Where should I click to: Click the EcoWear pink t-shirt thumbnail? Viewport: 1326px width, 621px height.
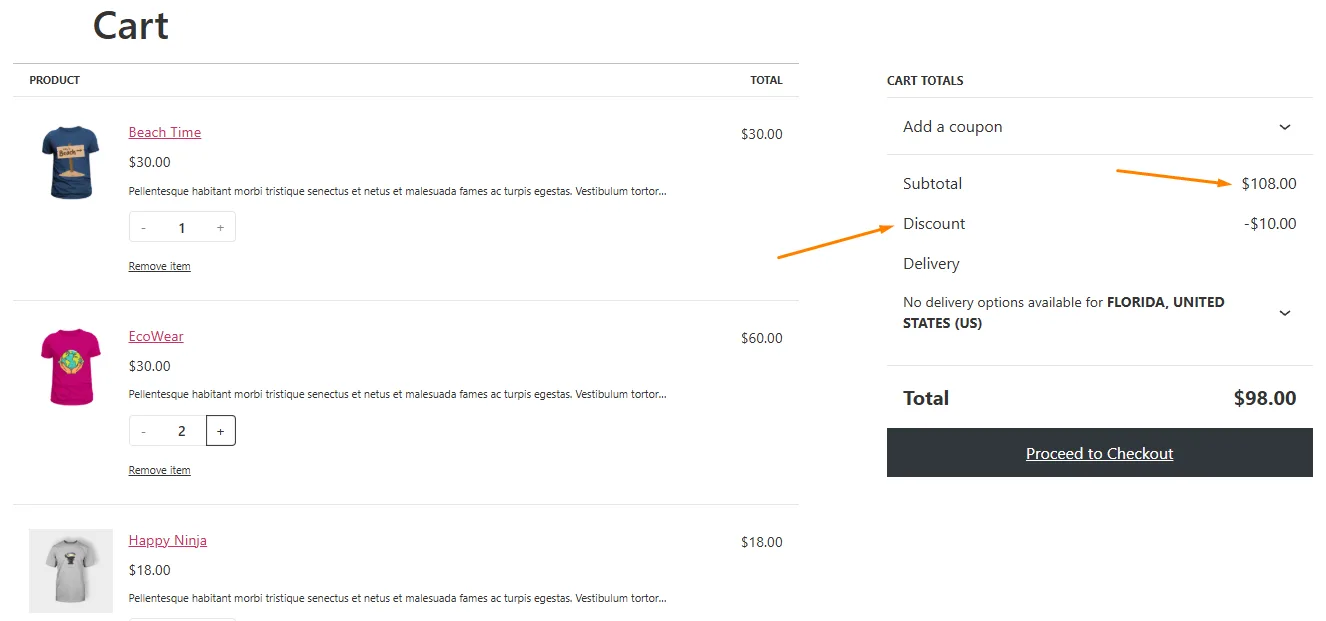coord(71,367)
